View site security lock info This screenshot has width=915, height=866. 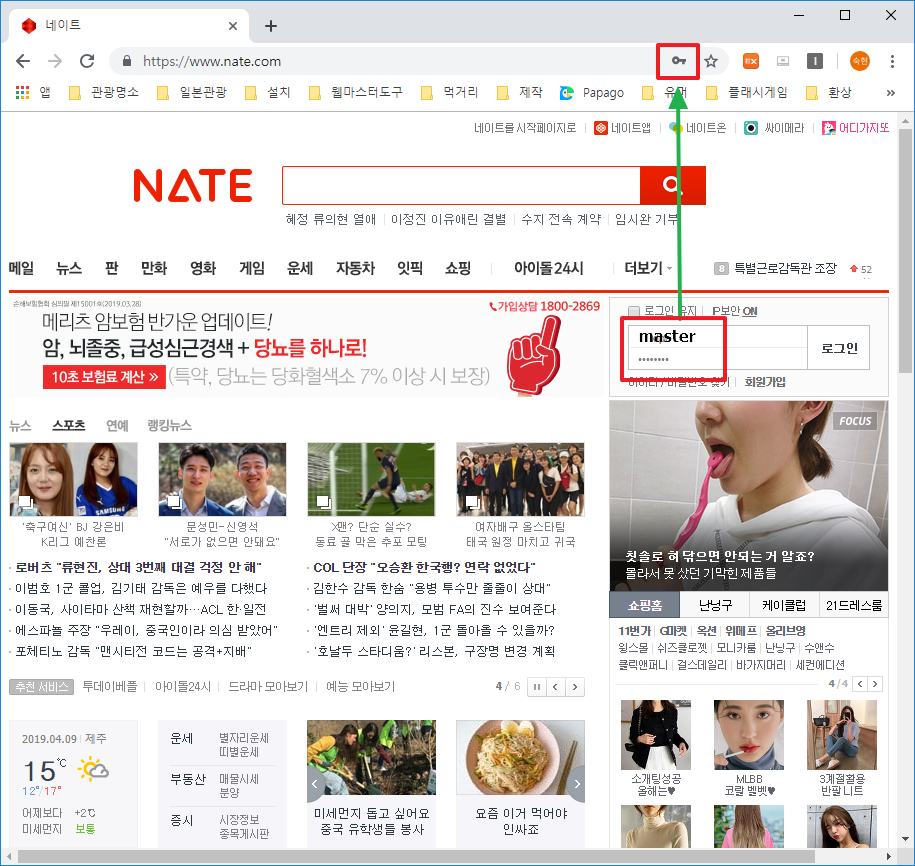pos(127,61)
